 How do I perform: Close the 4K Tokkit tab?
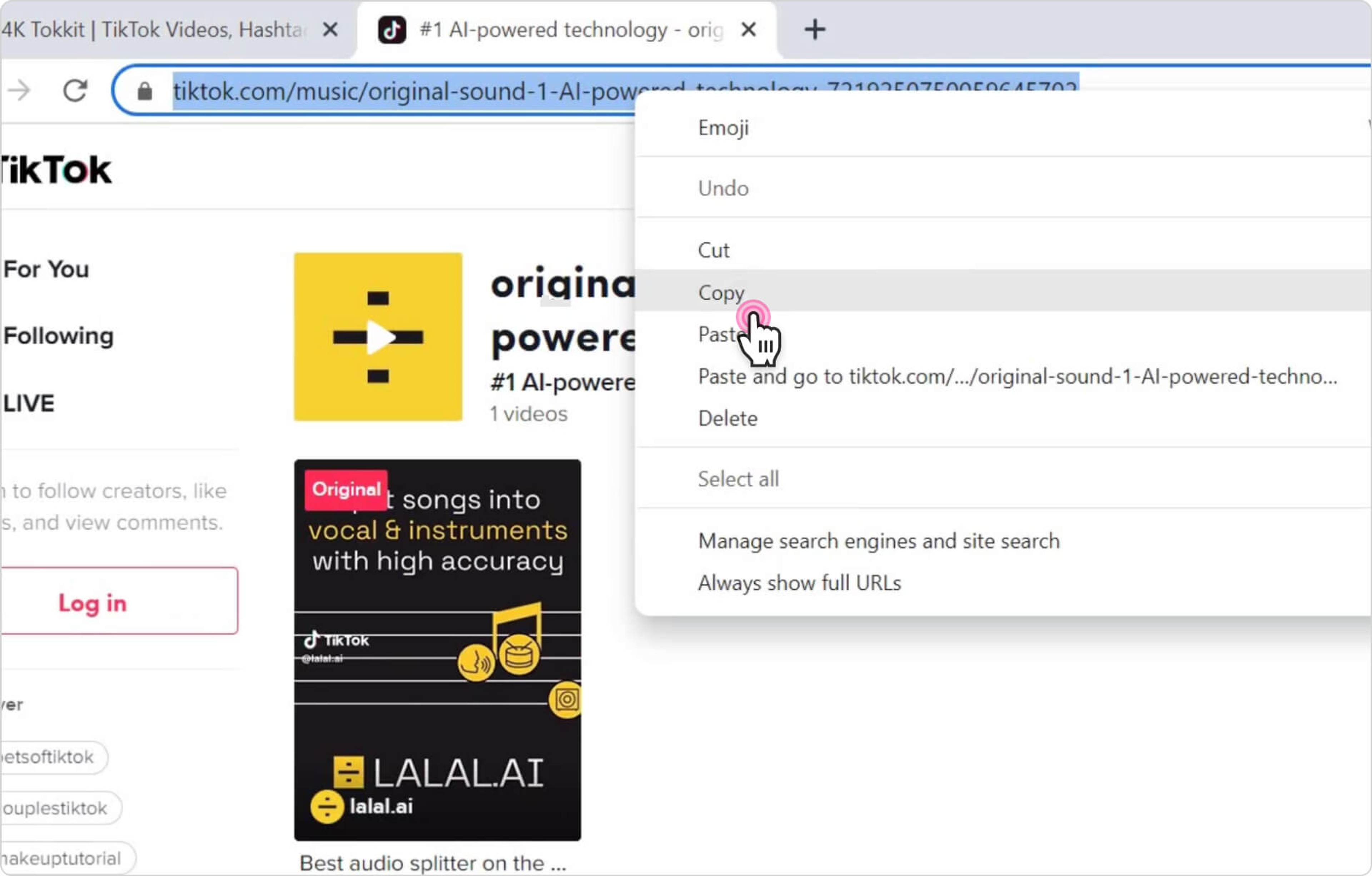point(330,30)
